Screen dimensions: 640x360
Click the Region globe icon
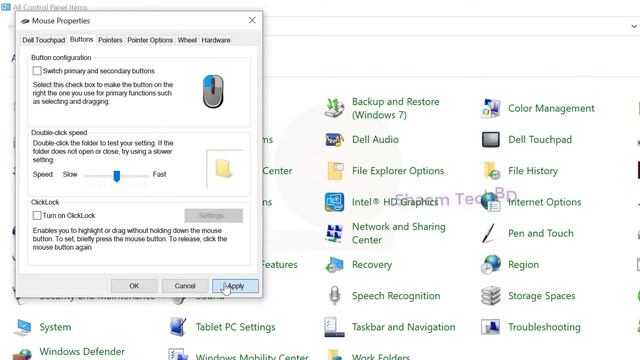[491, 264]
